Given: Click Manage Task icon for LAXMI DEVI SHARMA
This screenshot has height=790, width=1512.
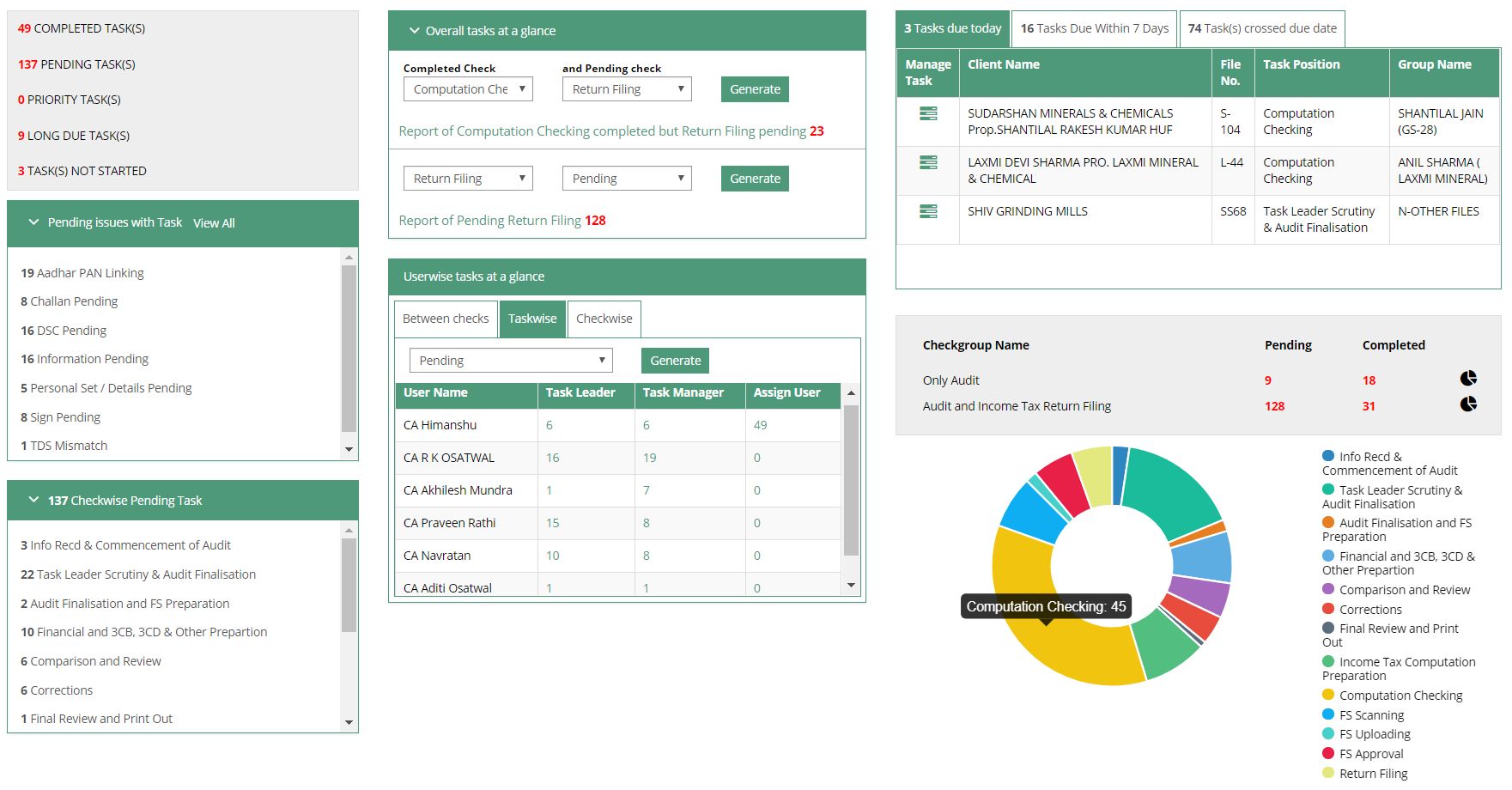Looking at the screenshot, I should pos(927,162).
